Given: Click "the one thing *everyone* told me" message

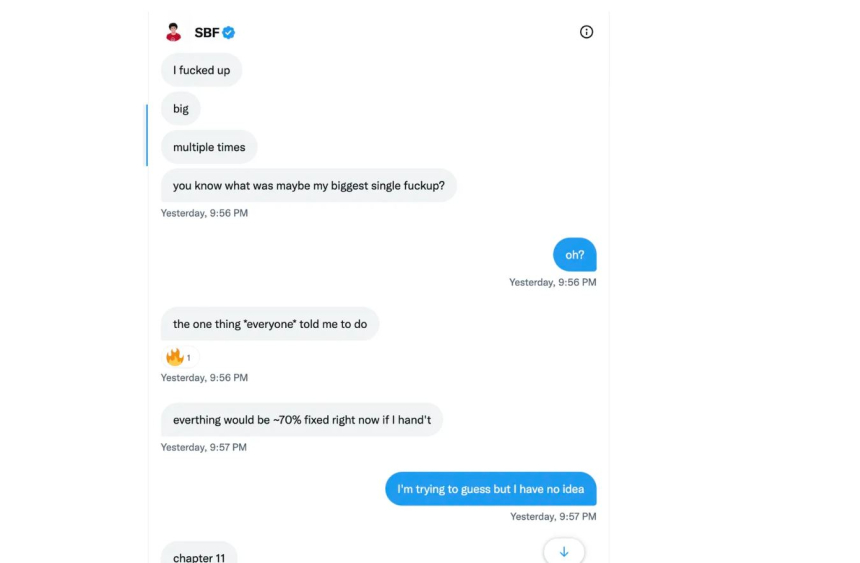Looking at the screenshot, I should [x=270, y=324].
